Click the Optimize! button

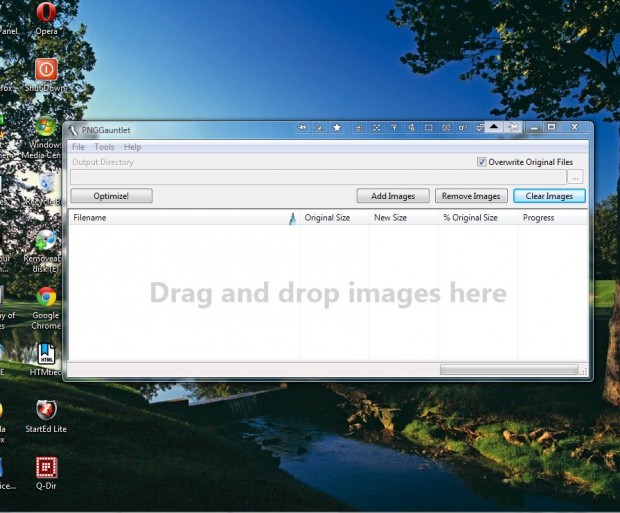[x=111, y=196]
